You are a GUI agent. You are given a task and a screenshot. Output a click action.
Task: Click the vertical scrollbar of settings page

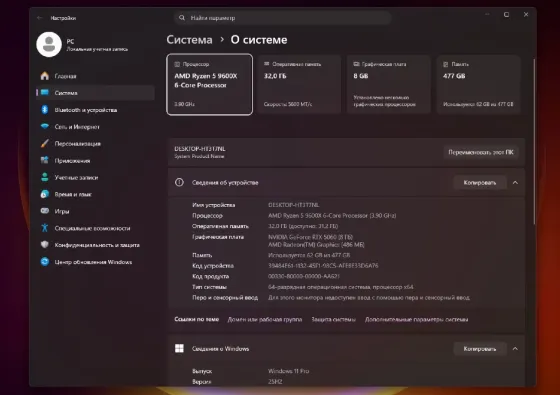[x=534, y=141]
